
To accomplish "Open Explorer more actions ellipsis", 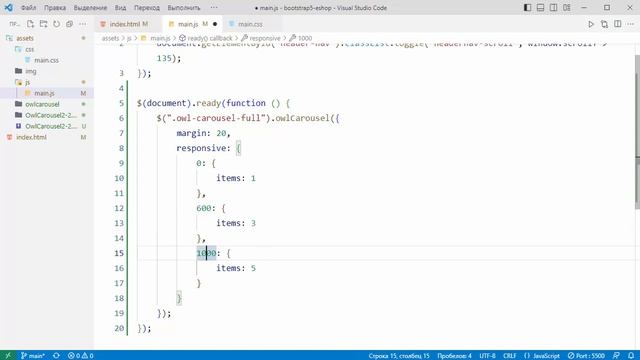I will tap(83, 24).
